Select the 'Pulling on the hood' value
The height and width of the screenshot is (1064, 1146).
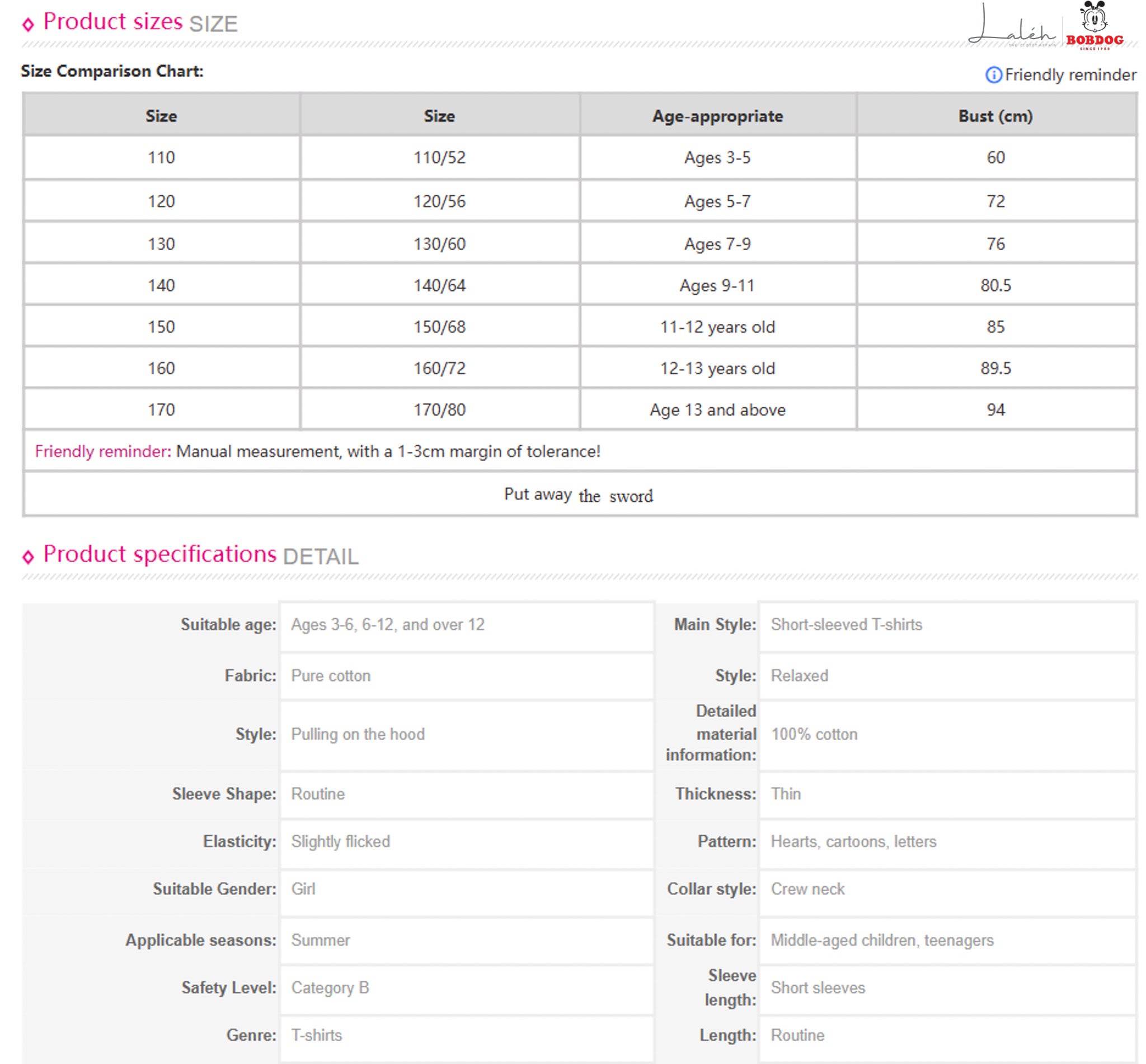click(358, 734)
